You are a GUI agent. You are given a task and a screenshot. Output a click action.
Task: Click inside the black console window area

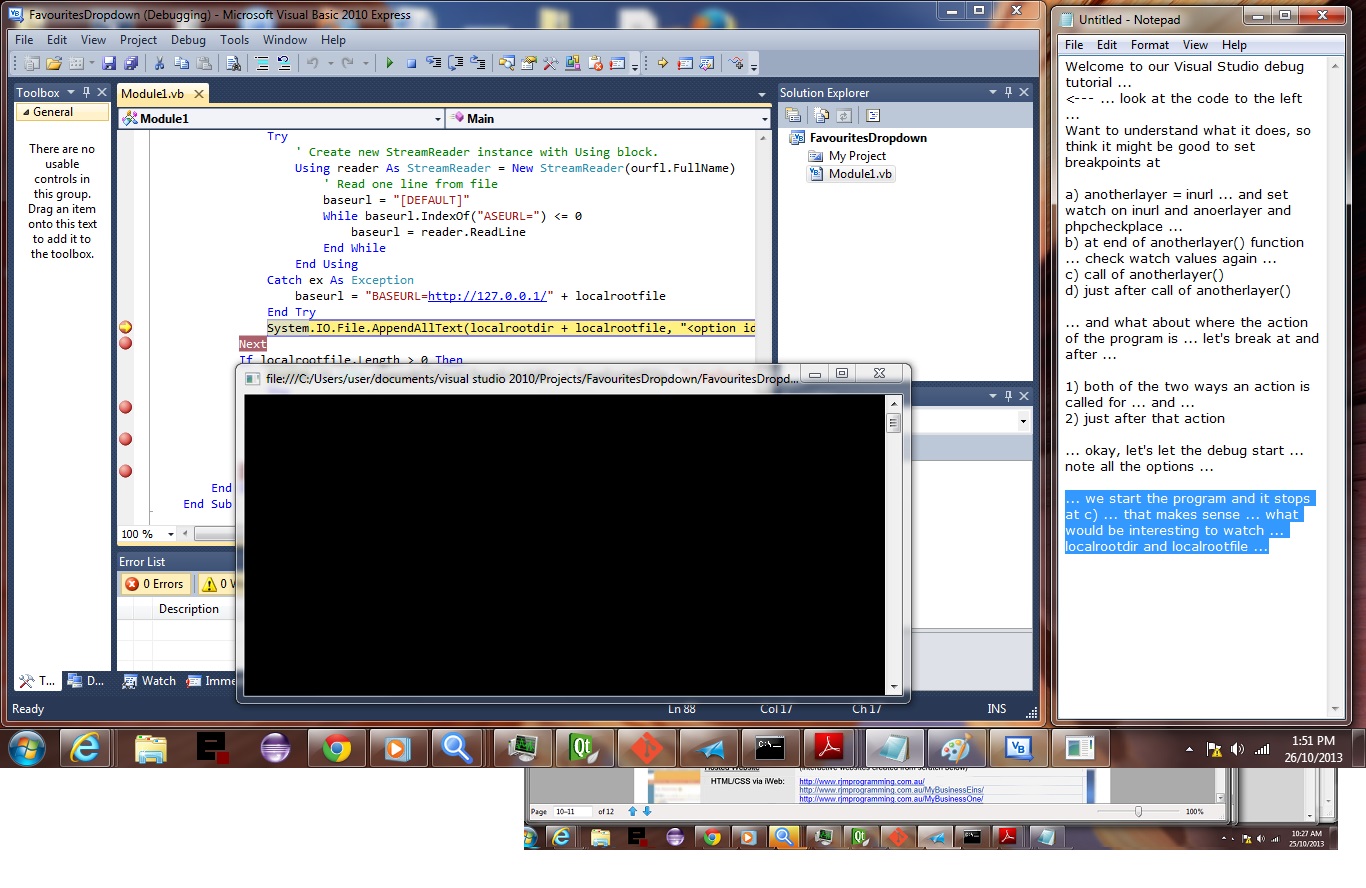(565, 544)
